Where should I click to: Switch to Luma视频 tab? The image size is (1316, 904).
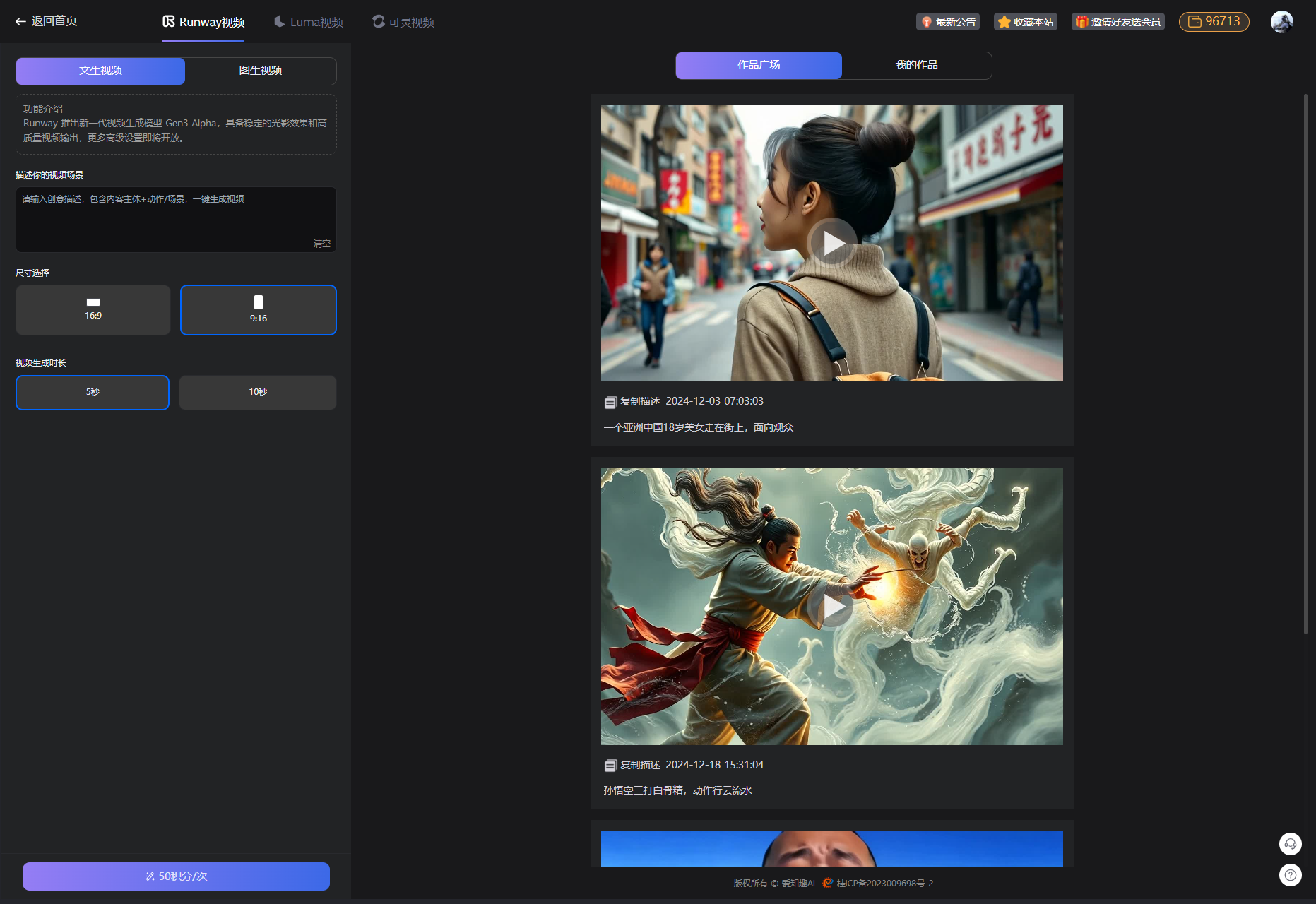(x=309, y=22)
